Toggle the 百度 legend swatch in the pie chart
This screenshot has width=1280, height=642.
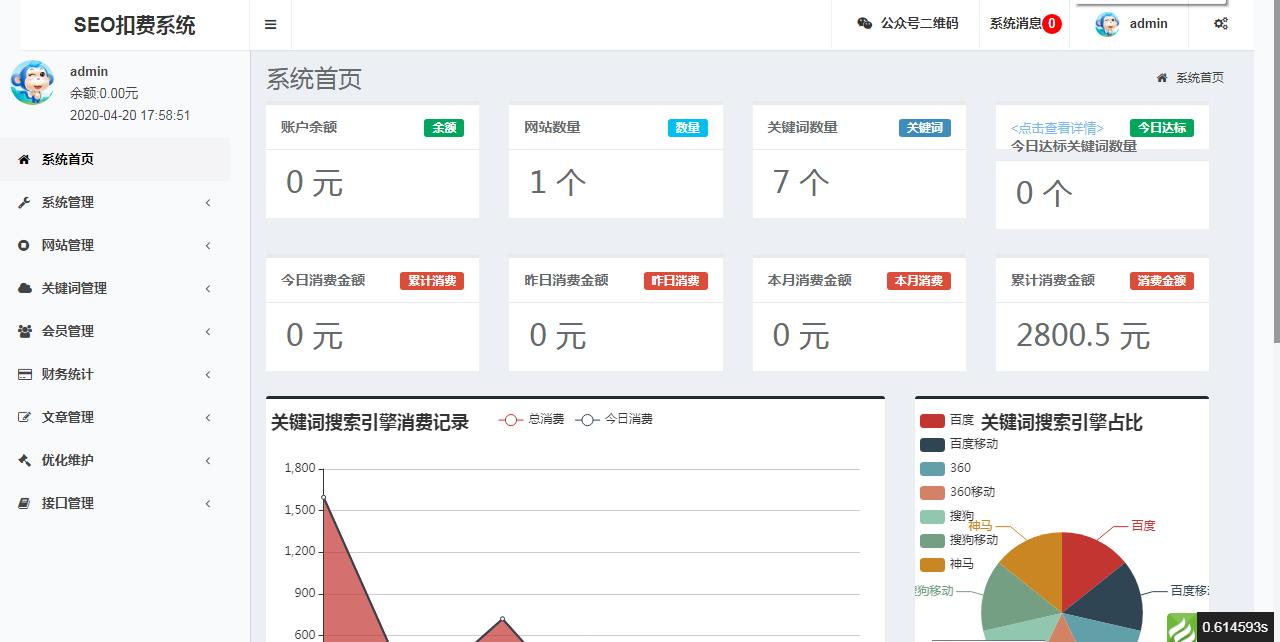tap(932, 421)
